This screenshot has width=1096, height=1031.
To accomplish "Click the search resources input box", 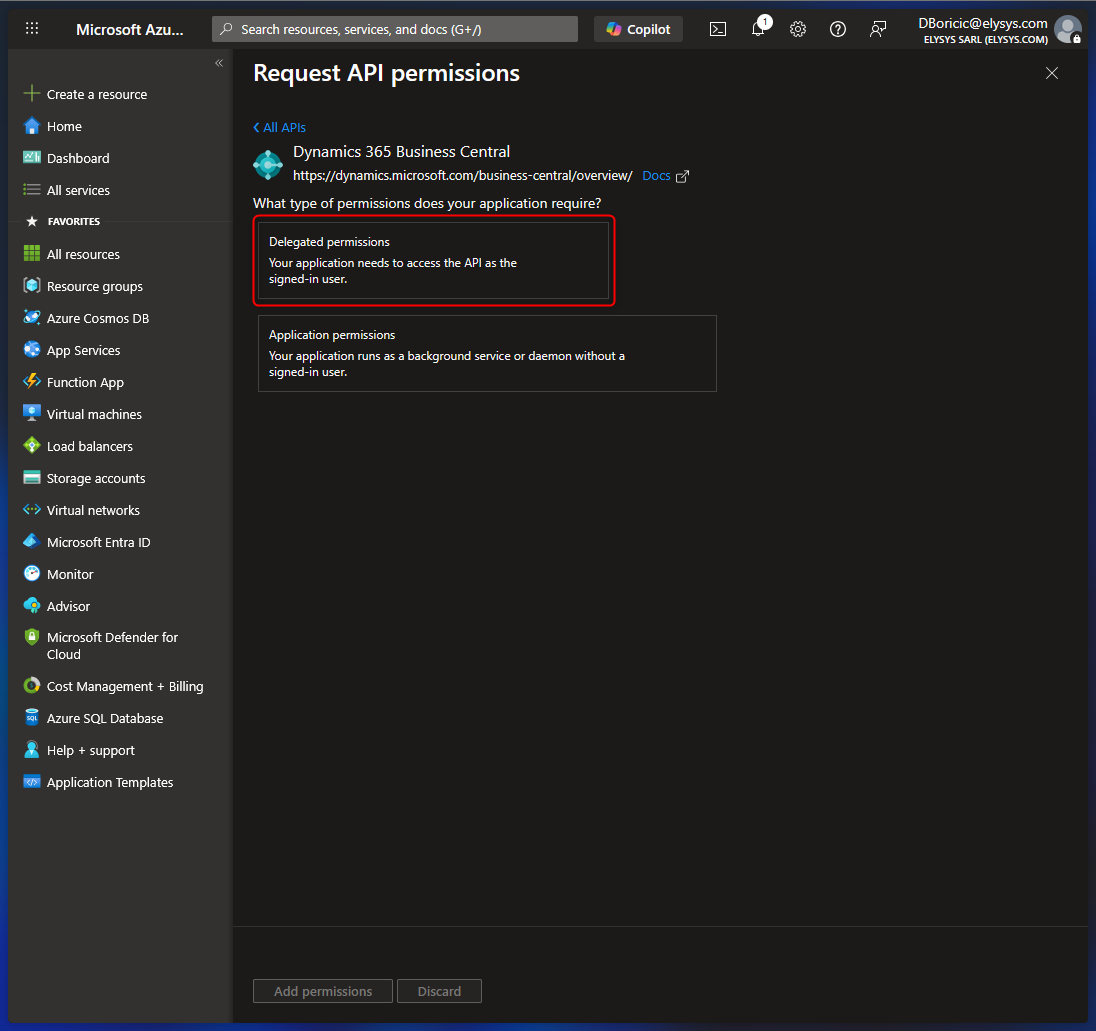I will [395, 29].
